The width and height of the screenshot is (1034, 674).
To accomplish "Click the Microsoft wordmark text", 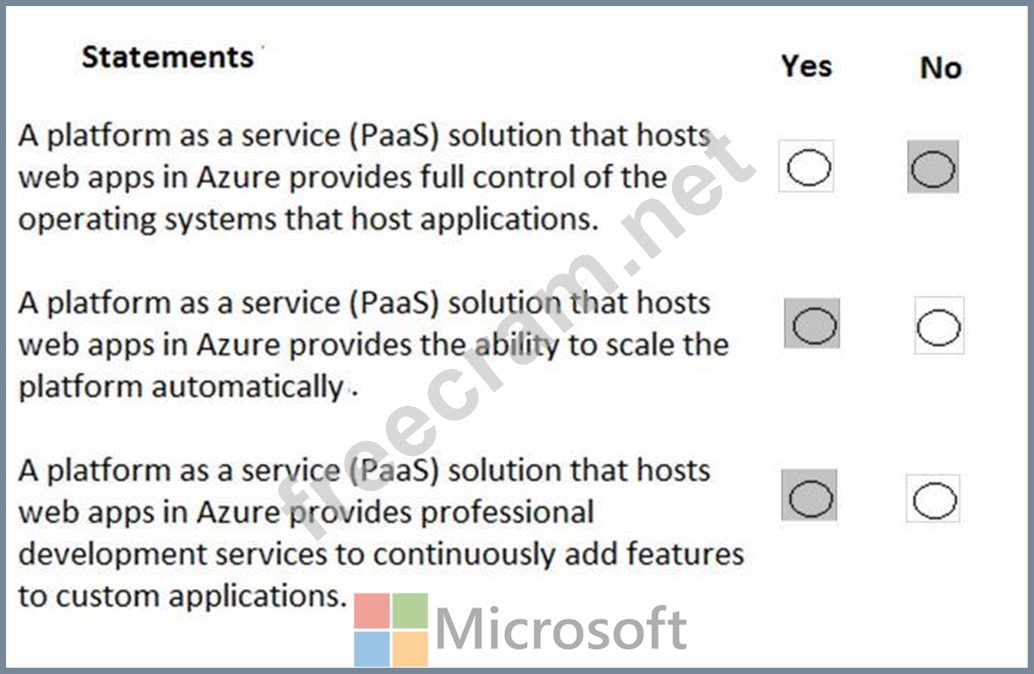I will pos(561,630).
